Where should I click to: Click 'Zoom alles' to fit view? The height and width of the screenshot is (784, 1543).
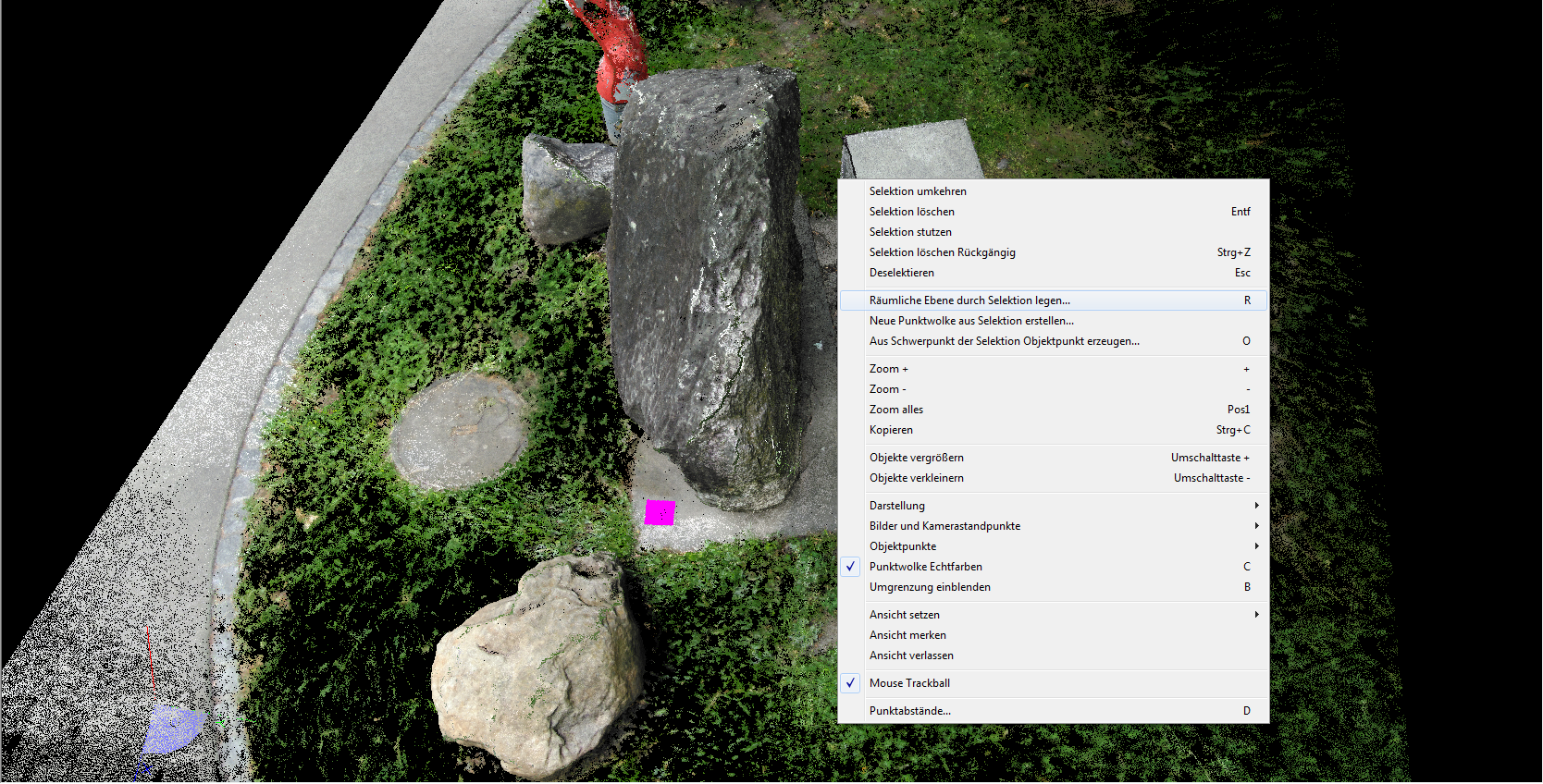pos(895,410)
